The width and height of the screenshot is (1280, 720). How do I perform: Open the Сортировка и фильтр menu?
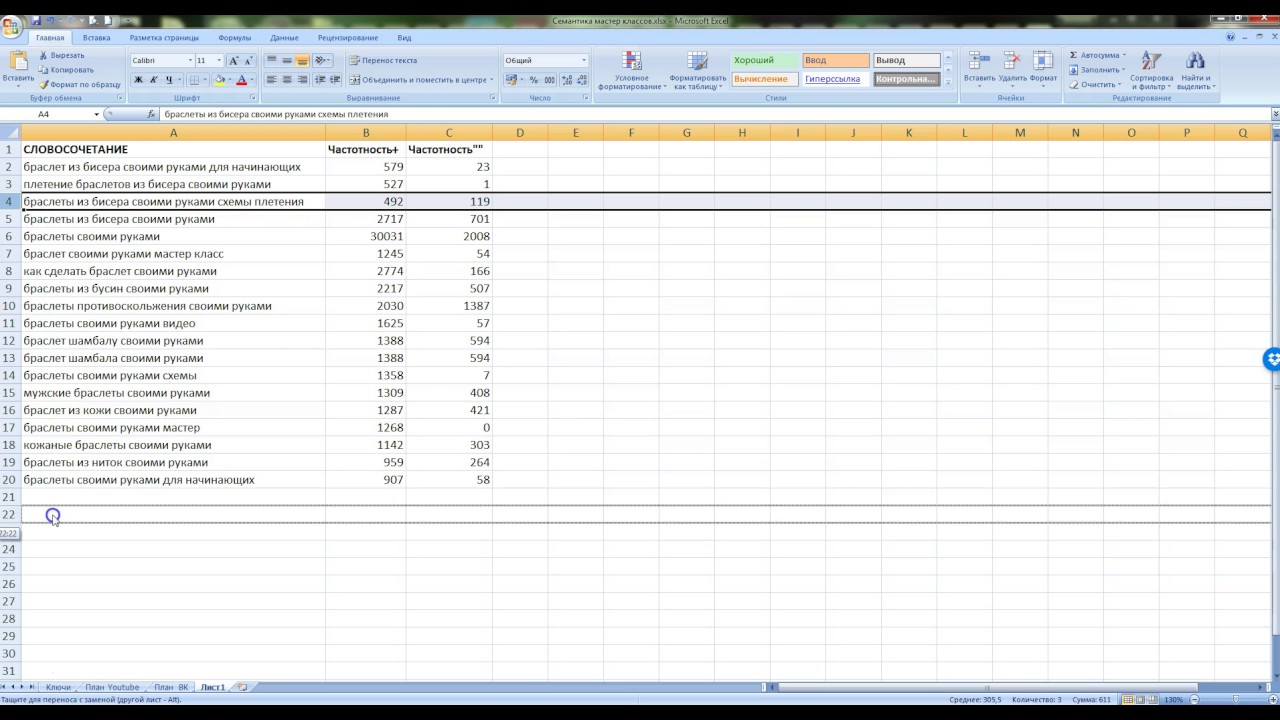click(x=1152, y=70)
